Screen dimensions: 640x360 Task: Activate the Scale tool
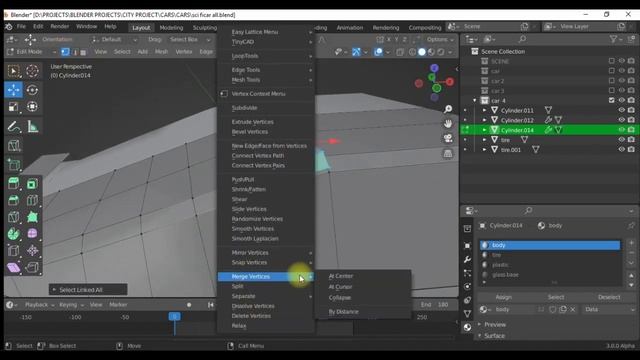[13, 107]
